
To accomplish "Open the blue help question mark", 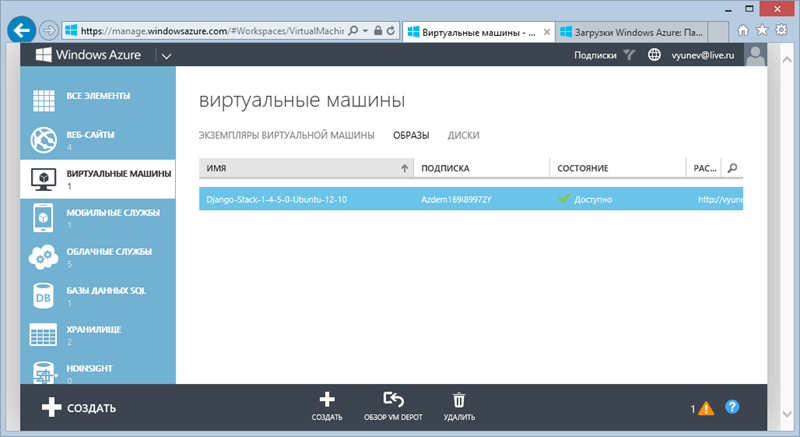I will (732, 407).
